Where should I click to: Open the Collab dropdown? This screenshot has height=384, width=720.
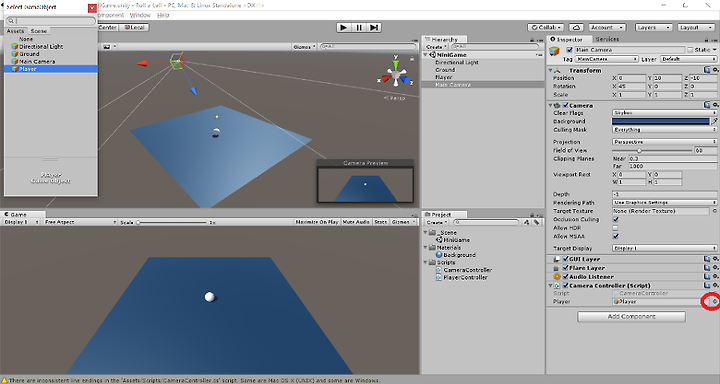(x=546, y=27)
